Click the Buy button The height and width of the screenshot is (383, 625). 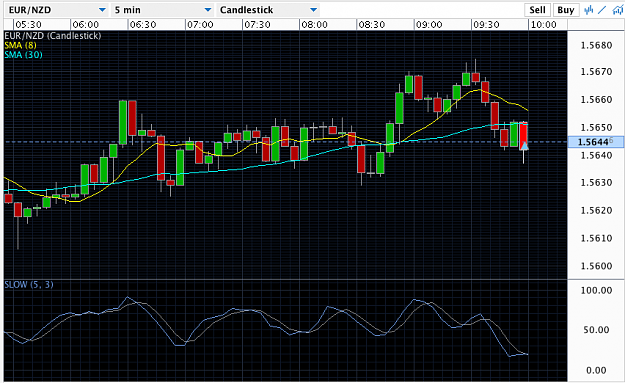(x=566, y=10)
